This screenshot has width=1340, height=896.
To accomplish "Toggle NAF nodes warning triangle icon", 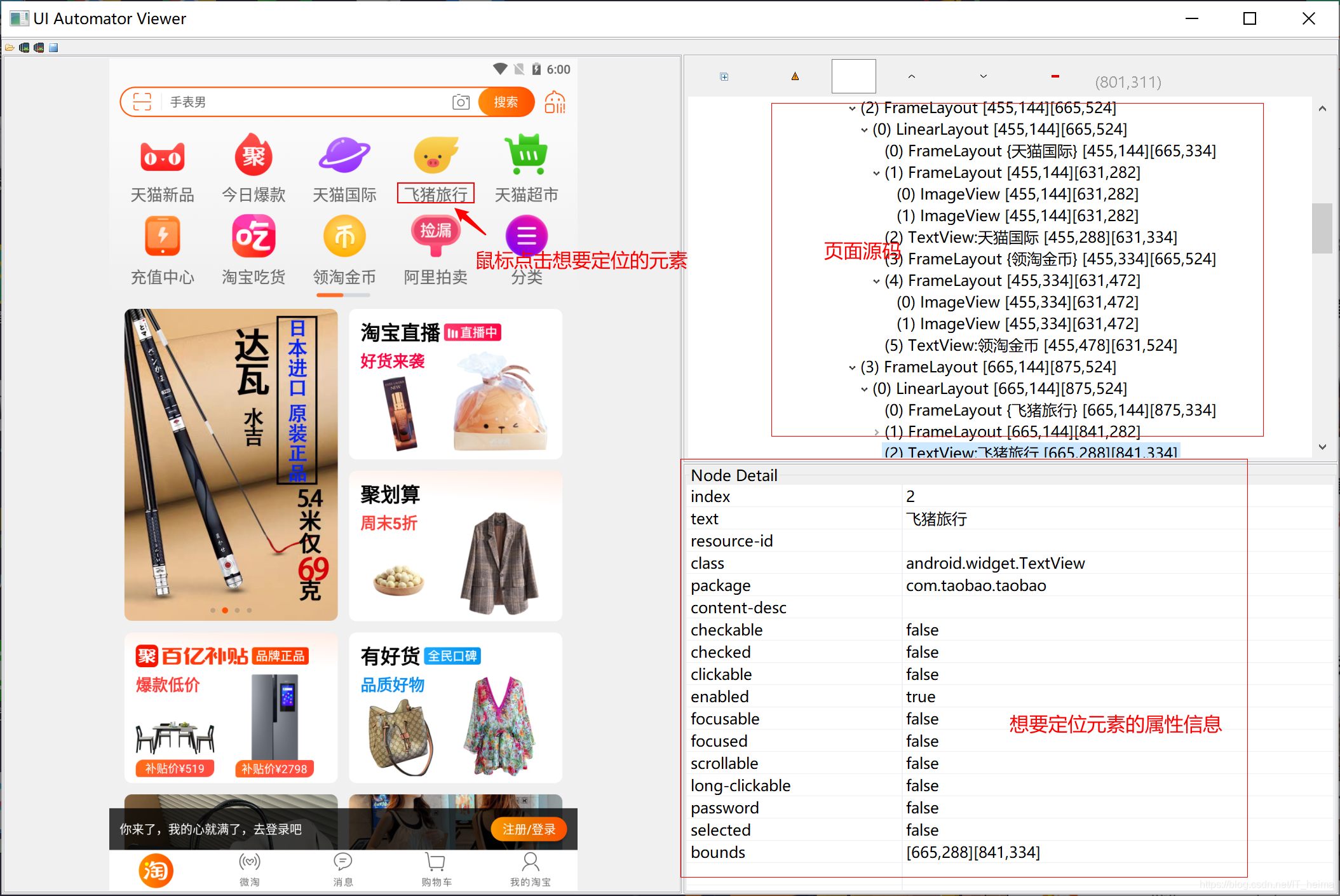I will 795,76.
